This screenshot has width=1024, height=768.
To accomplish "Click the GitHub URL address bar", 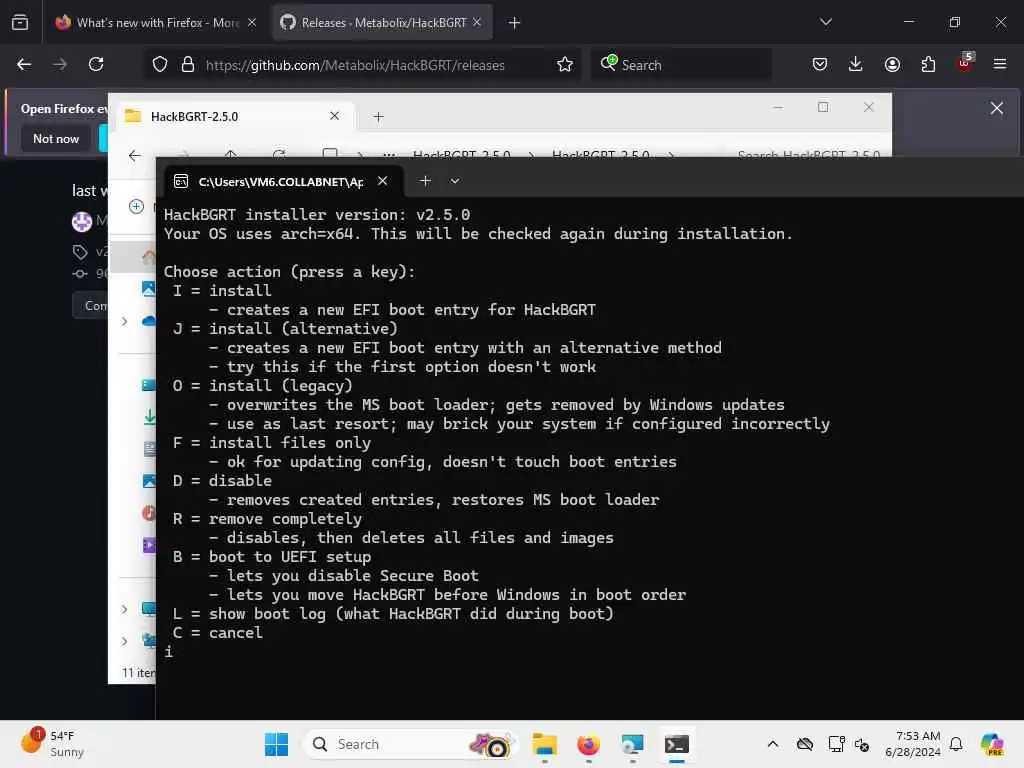I will point(355,65).
